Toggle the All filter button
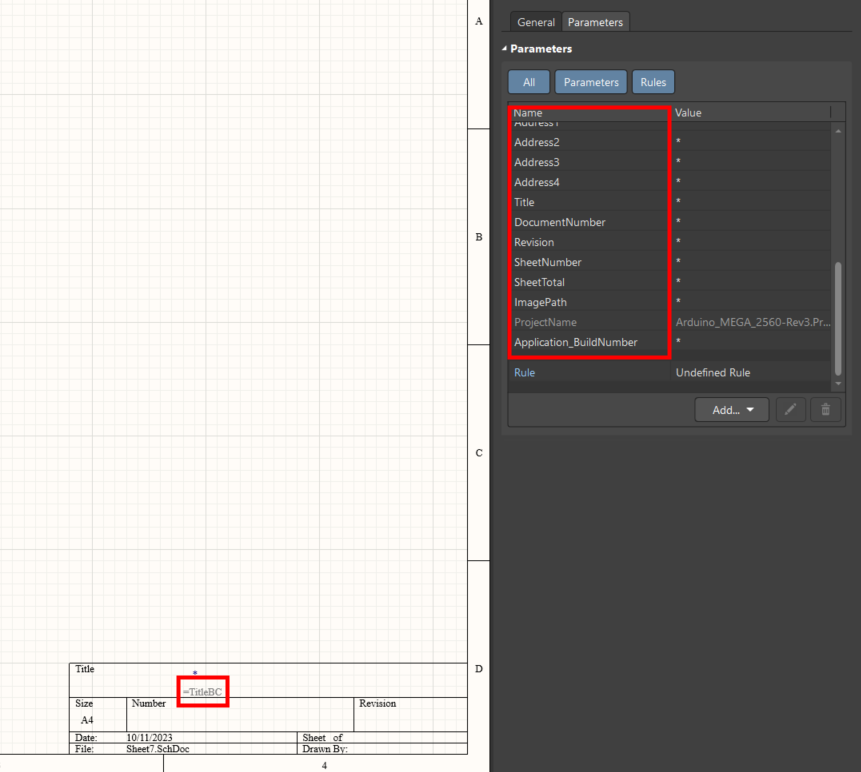 (x=529, y=82)
